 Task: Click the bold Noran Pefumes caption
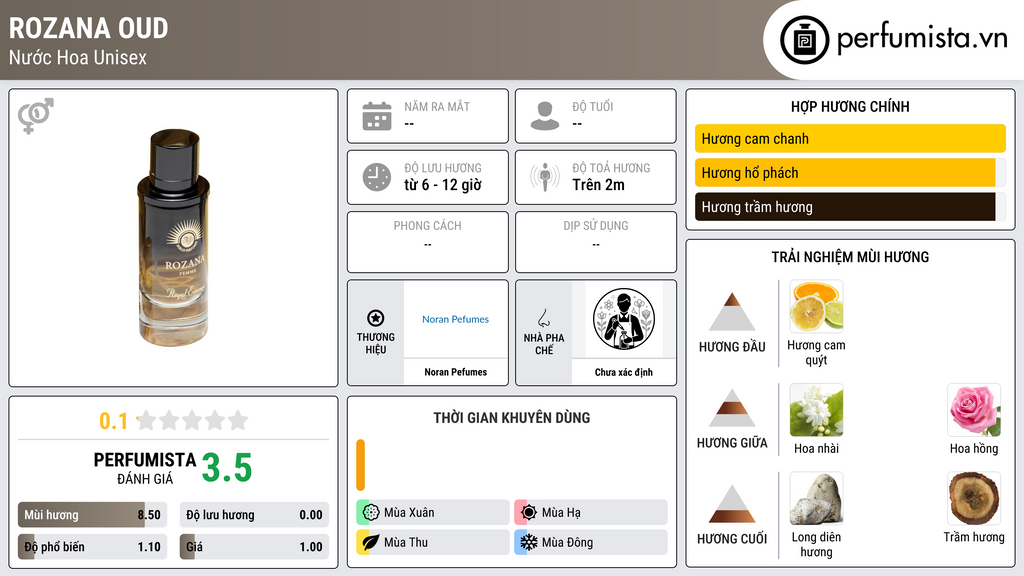click(x=455, y=372)
